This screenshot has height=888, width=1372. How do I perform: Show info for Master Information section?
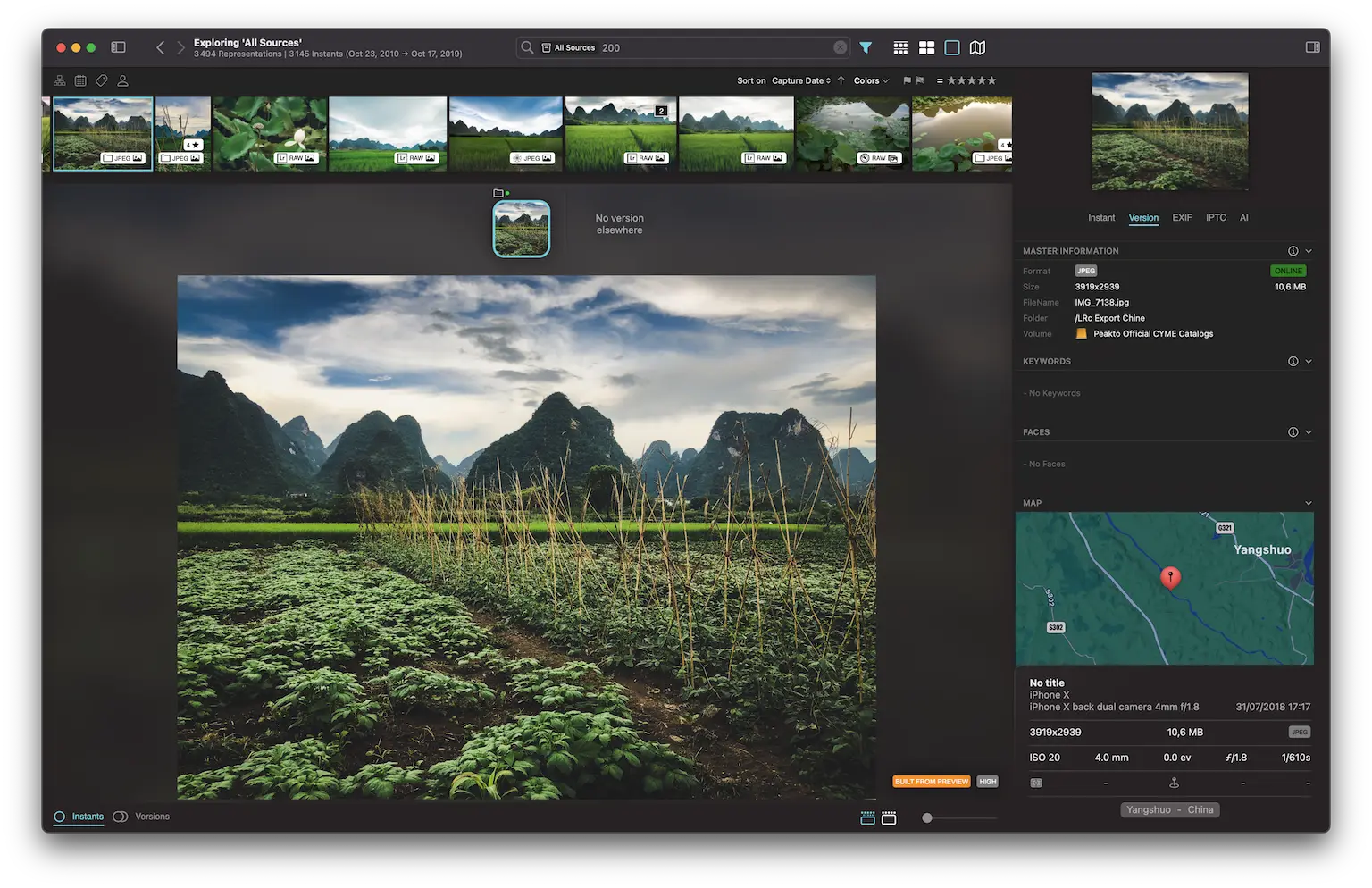[1293, 251]
